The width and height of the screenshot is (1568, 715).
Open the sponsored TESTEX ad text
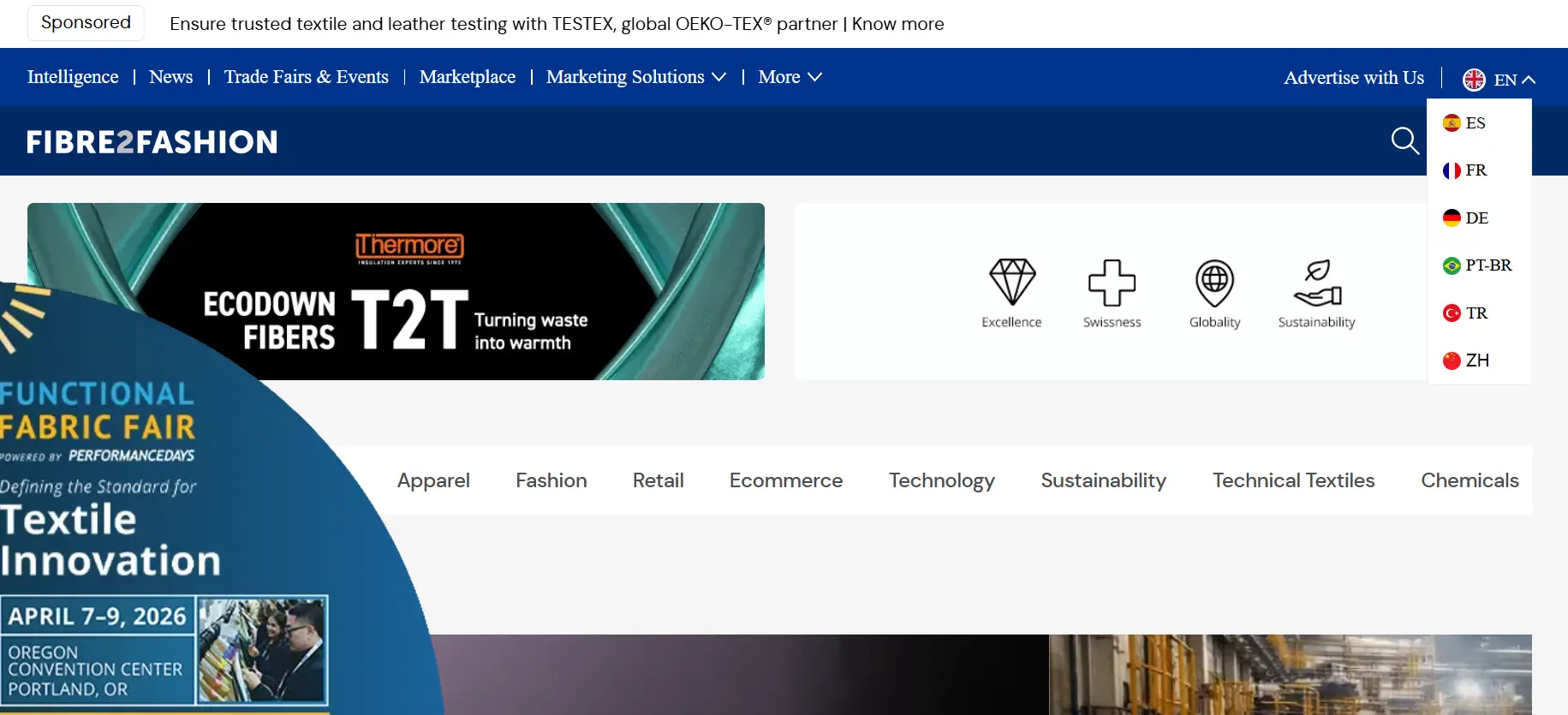557,24
